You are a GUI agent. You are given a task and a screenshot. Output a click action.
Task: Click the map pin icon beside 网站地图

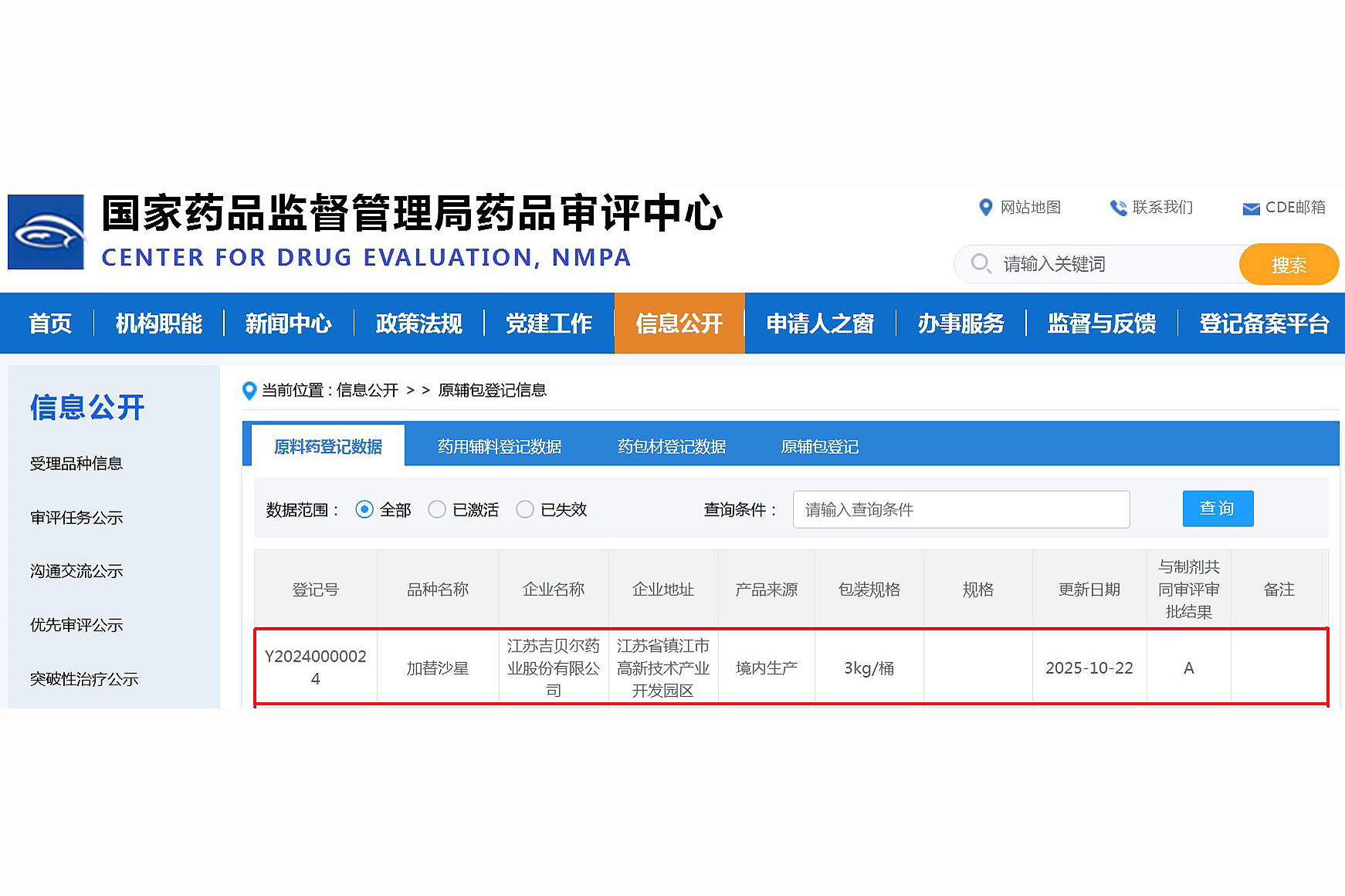(985, 208)
